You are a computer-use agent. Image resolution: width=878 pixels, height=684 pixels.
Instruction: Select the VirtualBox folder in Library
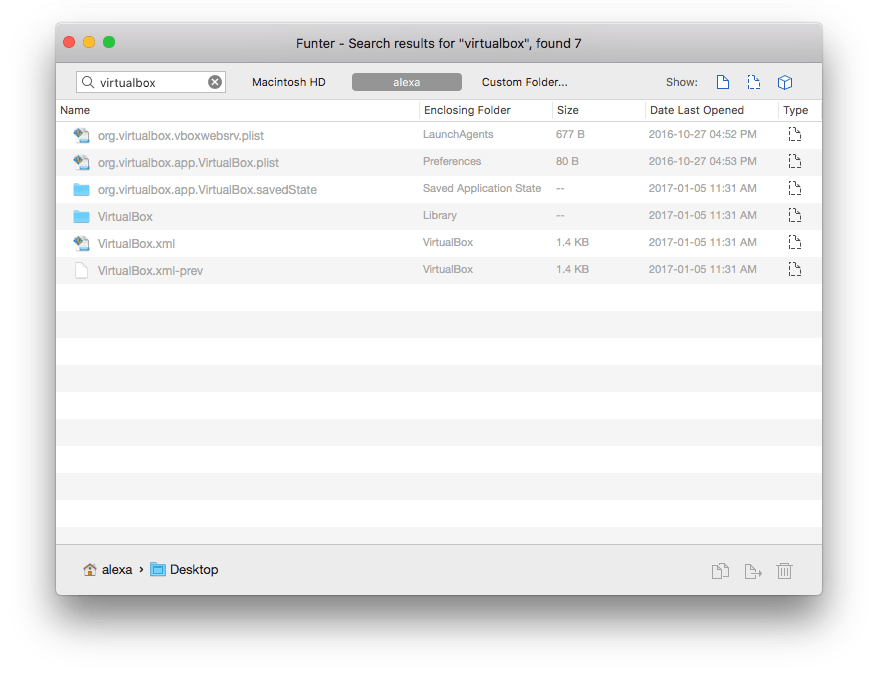pos(439,216)
